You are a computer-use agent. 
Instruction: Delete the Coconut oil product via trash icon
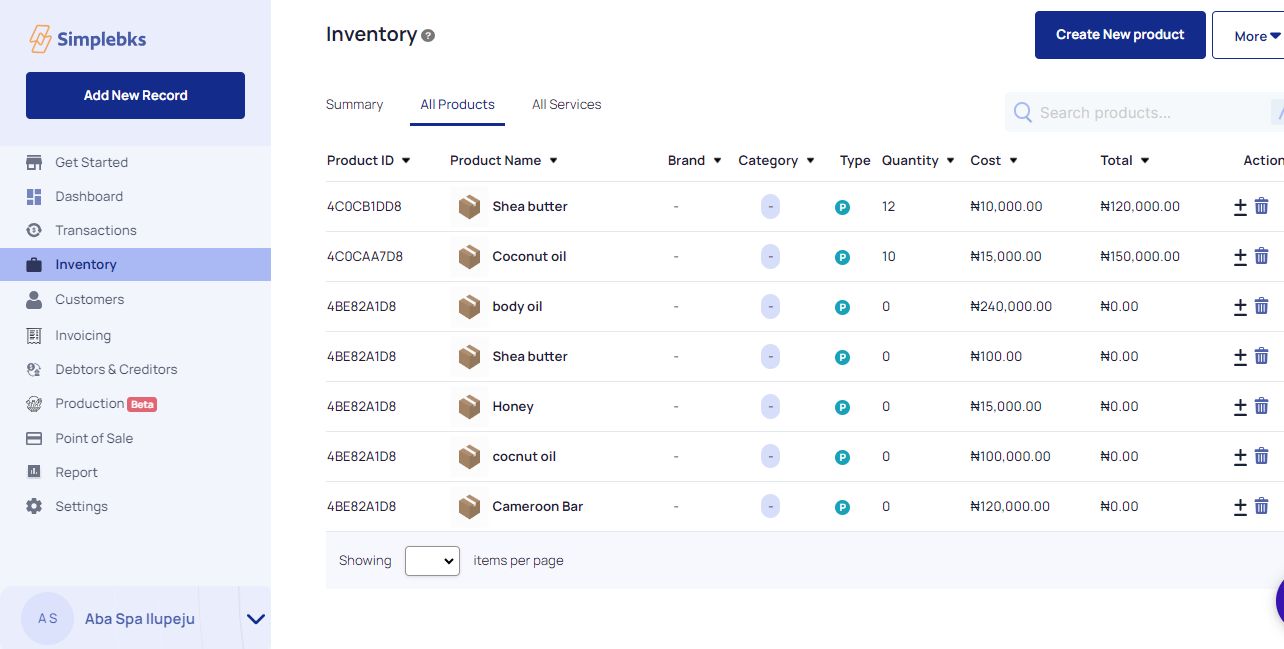(x=1261, y=256)
